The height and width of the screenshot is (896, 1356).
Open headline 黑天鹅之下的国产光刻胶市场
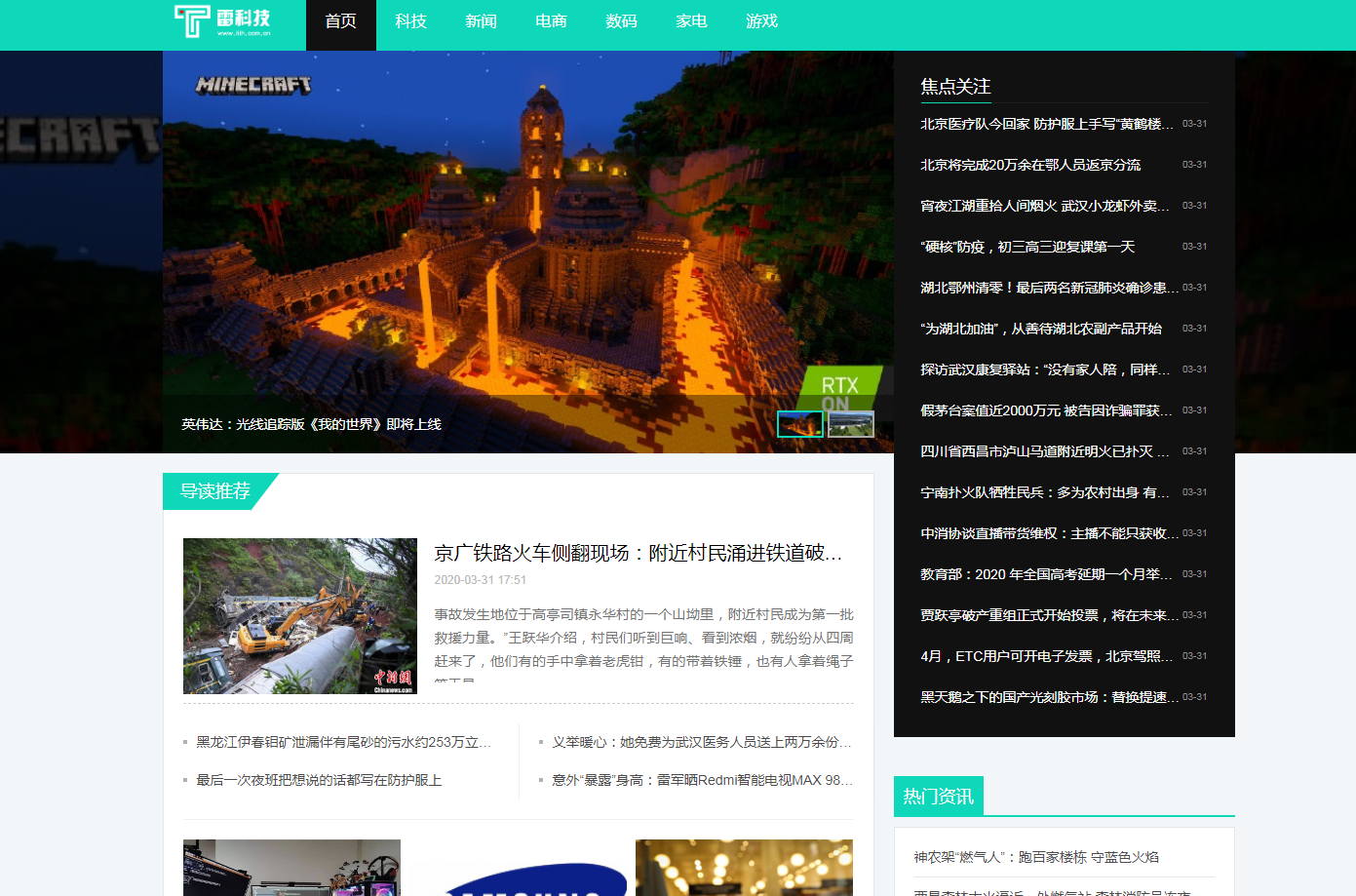[x=1050, y=697]
